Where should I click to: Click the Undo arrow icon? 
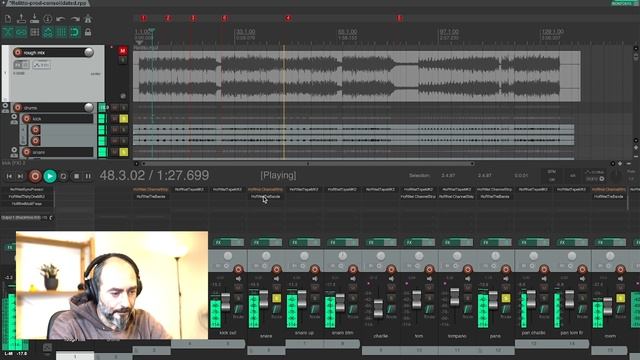[x=61, y=19]
